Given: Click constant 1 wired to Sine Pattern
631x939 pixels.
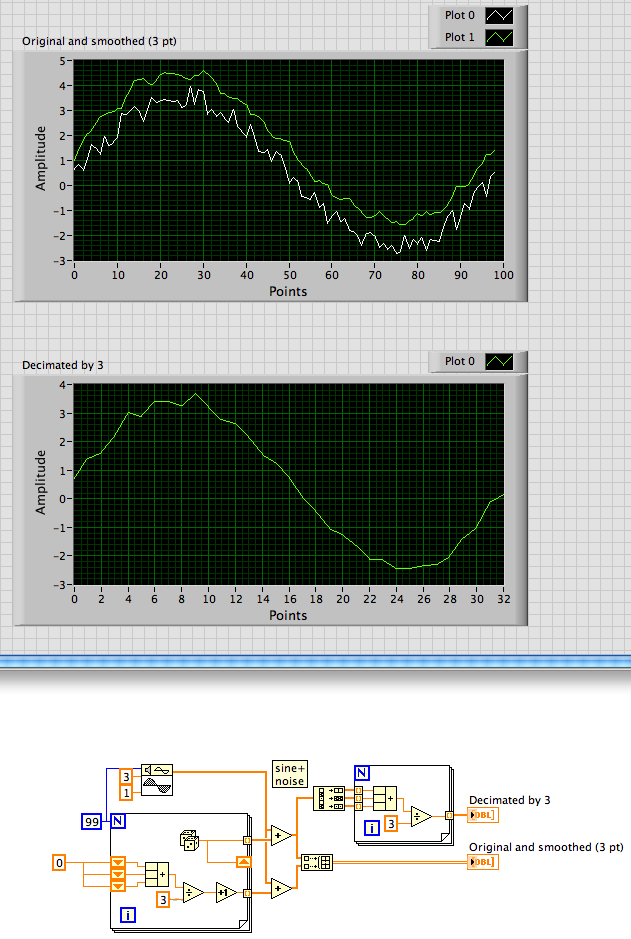Looking at the screenshot, I should (x=126, y=793).
